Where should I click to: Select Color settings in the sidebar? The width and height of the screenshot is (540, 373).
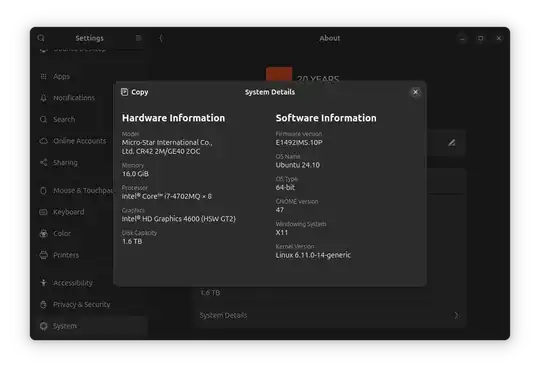[91, 233]
